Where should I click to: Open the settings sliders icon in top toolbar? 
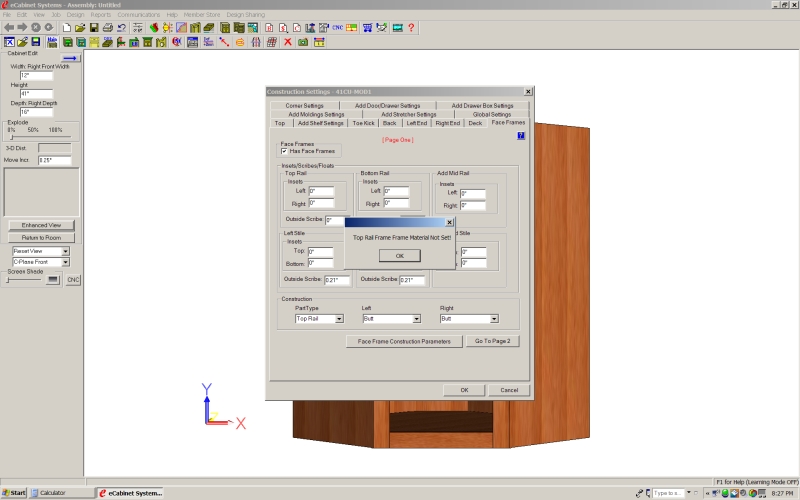[138, 28]
